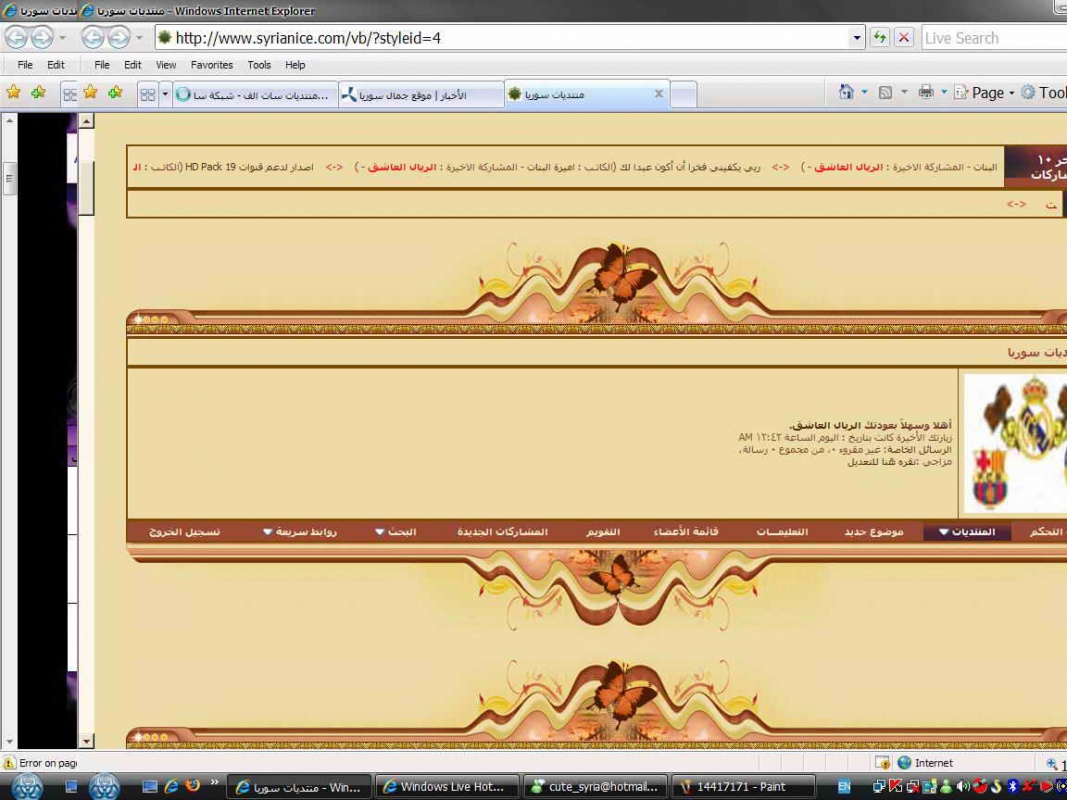Launch Firefox from the quick launch bar

click(193, 786)
